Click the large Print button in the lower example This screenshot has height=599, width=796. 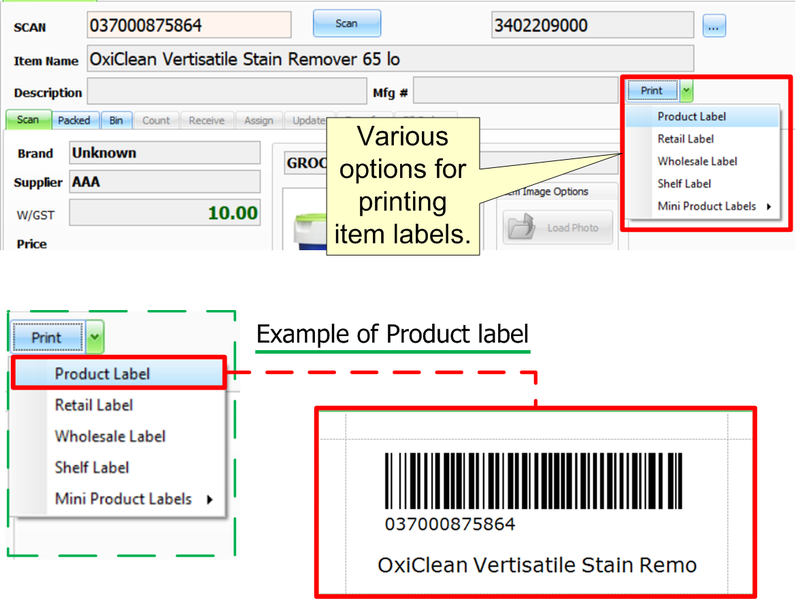pos(47,337)
